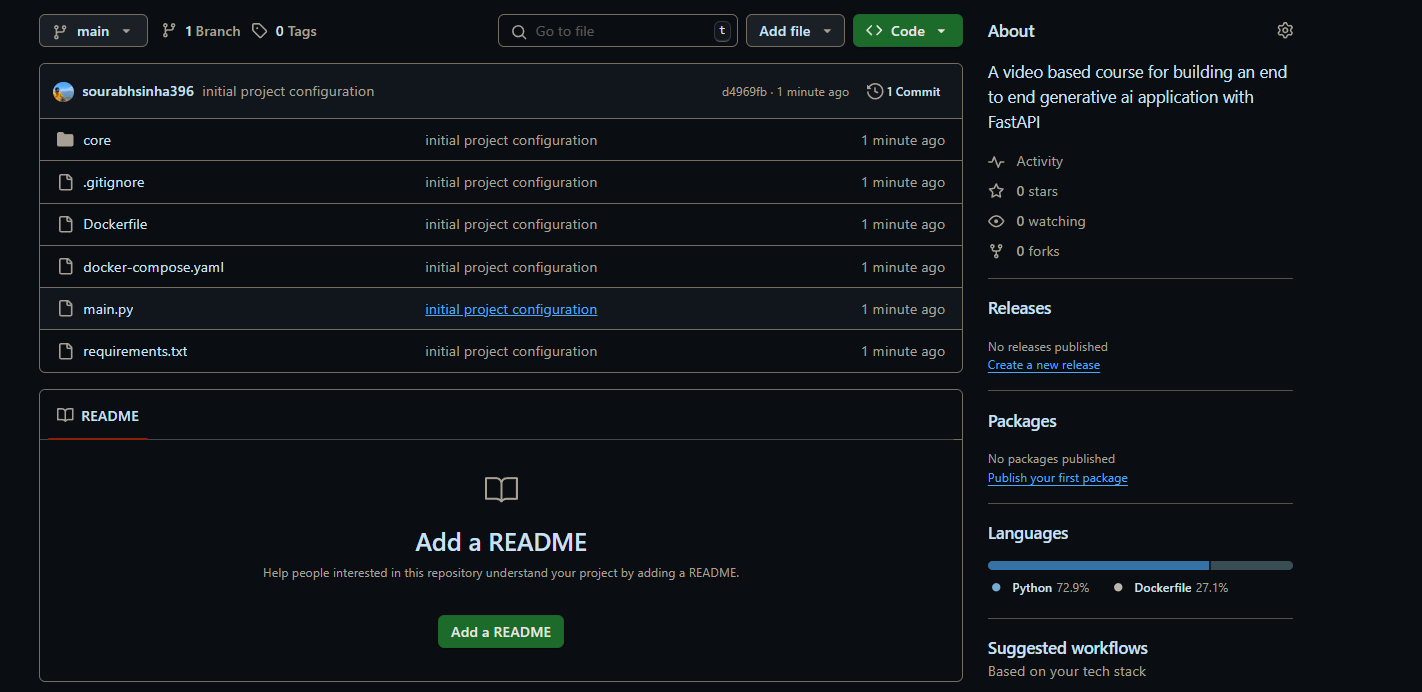Open the 0 forks link

(1038, 251)
